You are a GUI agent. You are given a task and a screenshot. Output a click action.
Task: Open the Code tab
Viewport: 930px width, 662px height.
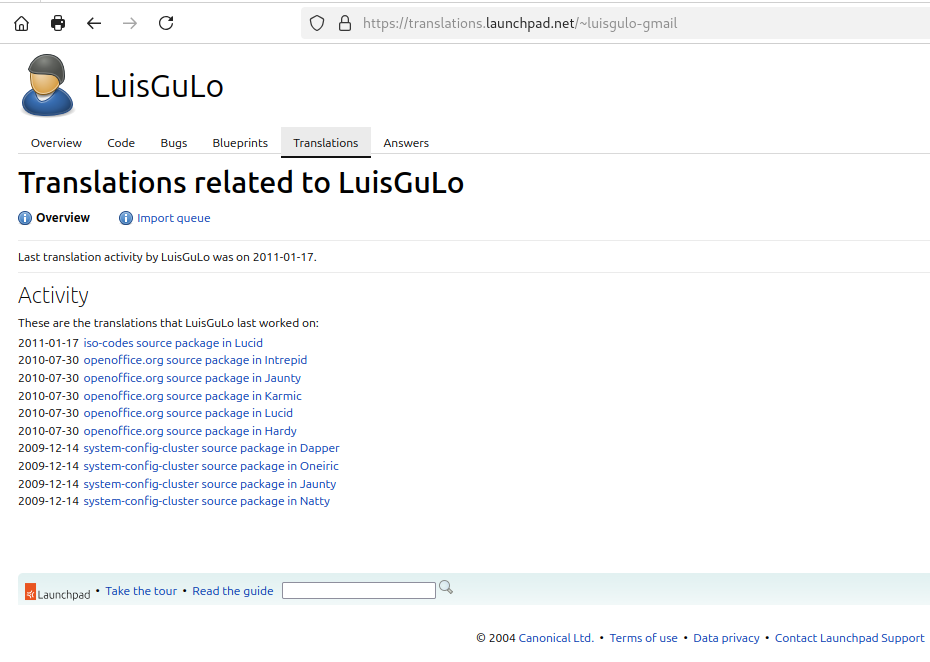pyautogui.click(x=121, y=143)
